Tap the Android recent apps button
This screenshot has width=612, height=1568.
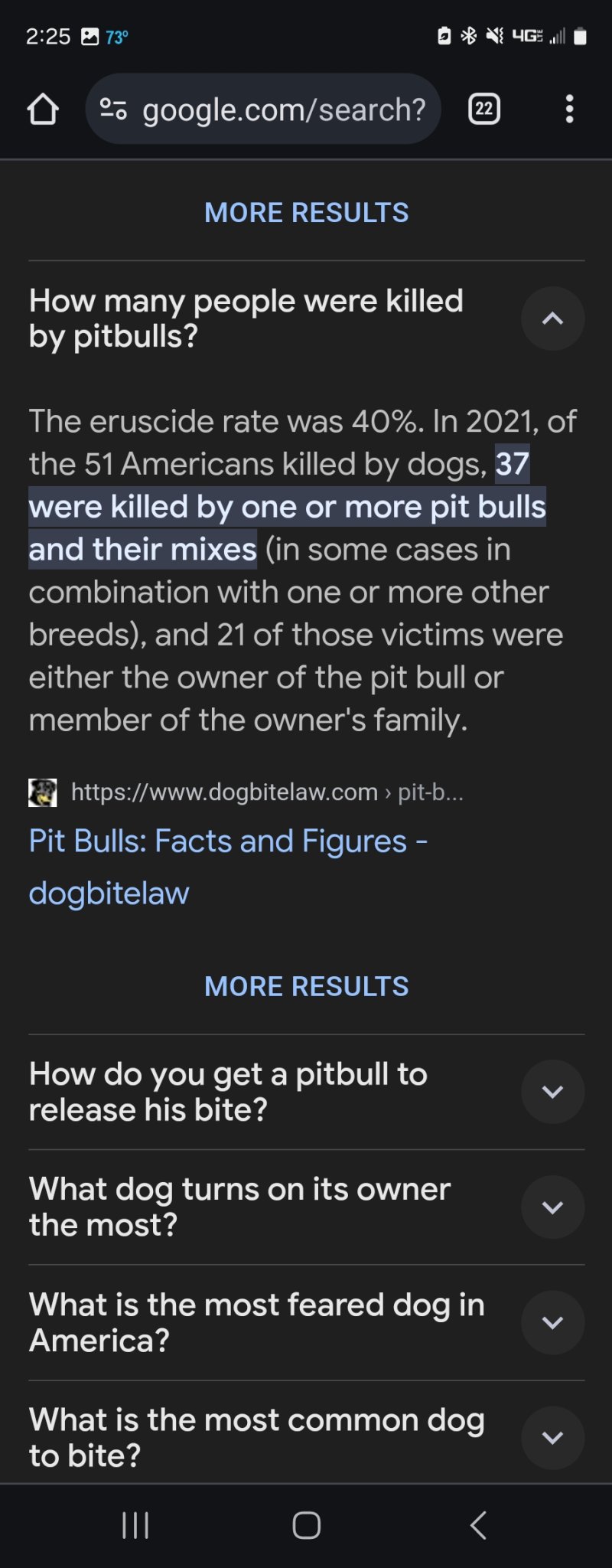135,1525
